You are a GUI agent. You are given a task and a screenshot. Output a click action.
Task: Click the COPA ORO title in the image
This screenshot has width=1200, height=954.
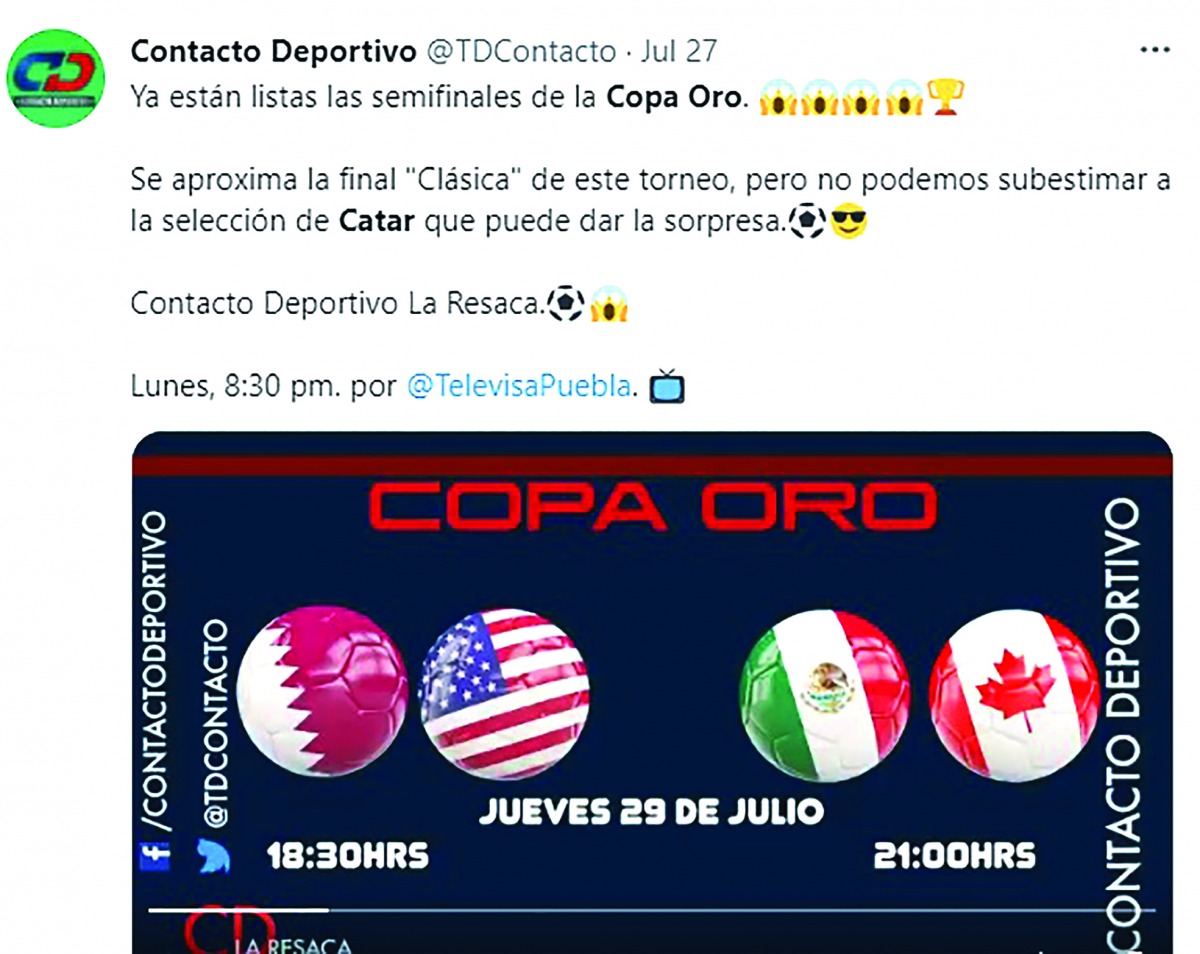pyautogui.click(x=652, y=506)
